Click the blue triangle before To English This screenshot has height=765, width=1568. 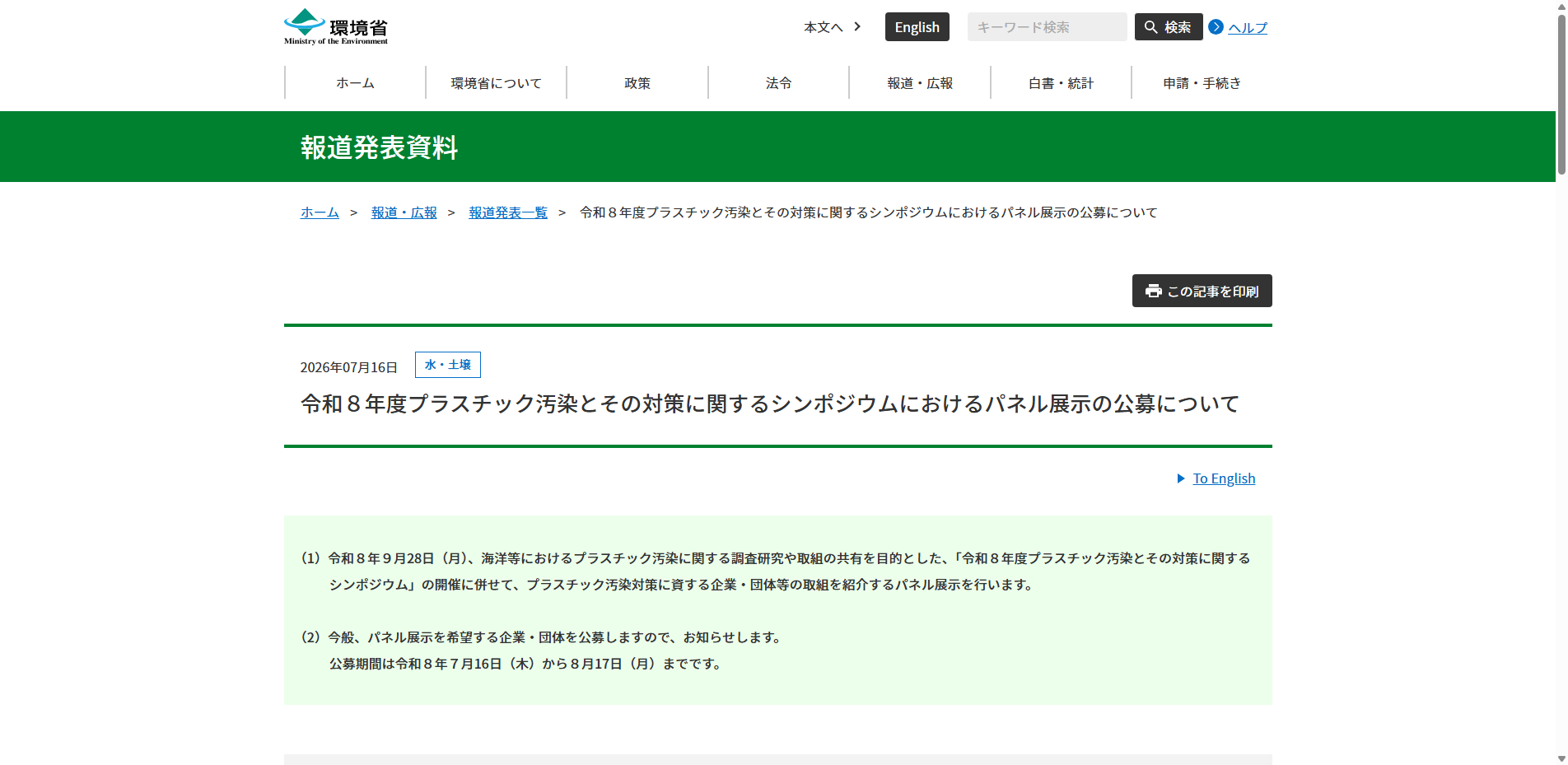tap(1181, 478)
